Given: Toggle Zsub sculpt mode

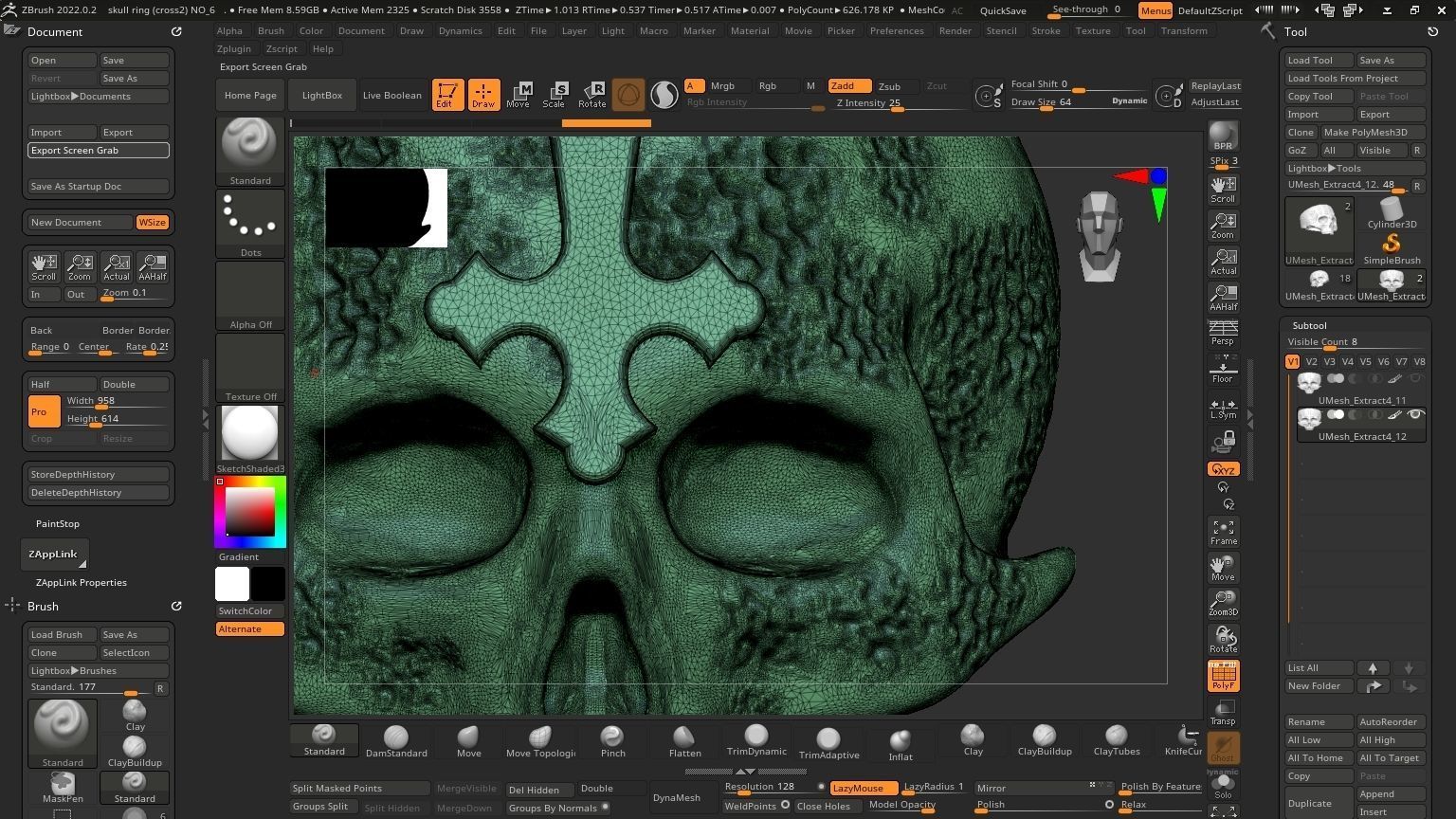Looking at the screenshot, I should (x=896, y=86).
